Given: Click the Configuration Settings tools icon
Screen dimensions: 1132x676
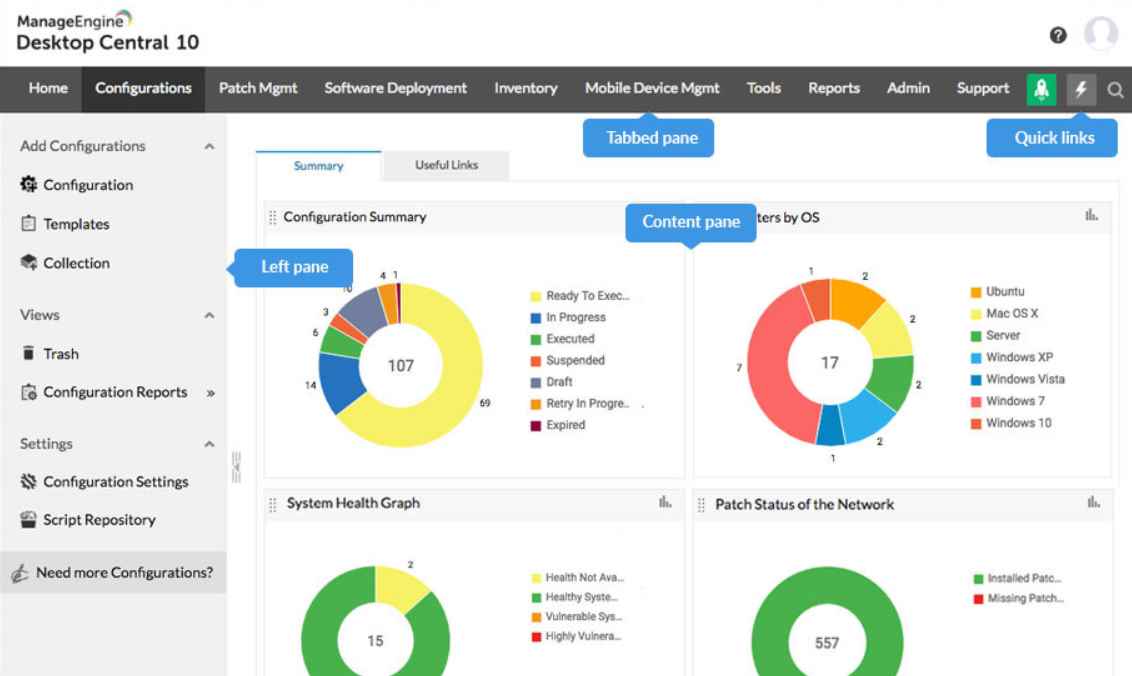Looking at the screenshot, I should [x=28, y=481].
